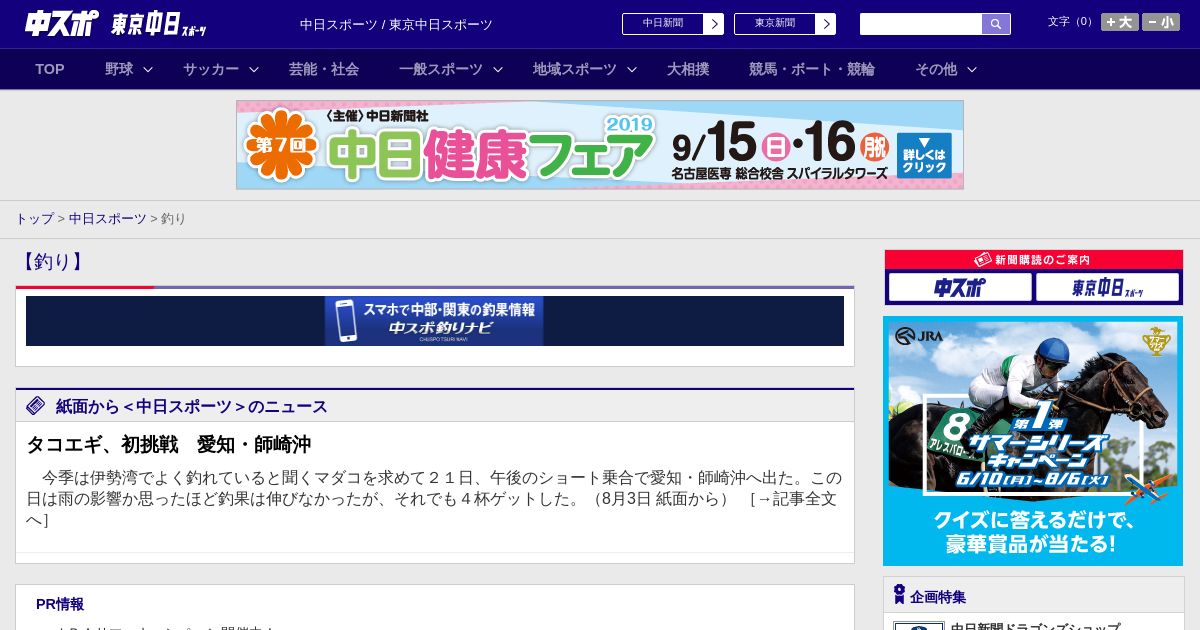Click the JRA サマーシリーズ campaign ad
The height and width of the screenshot is (630, 1200).
pos(1033,441)
